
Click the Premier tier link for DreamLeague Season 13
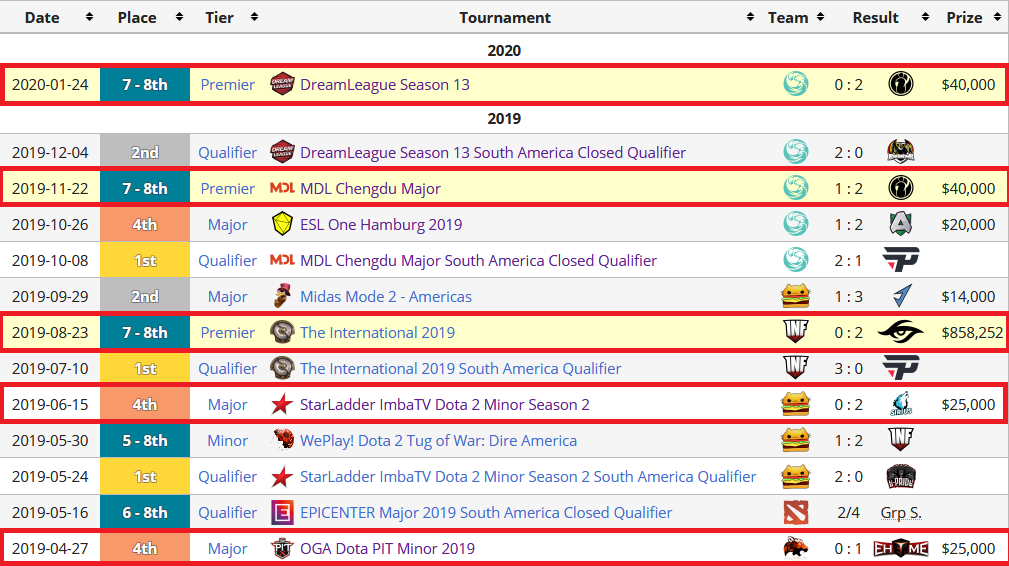coord(227,84)
